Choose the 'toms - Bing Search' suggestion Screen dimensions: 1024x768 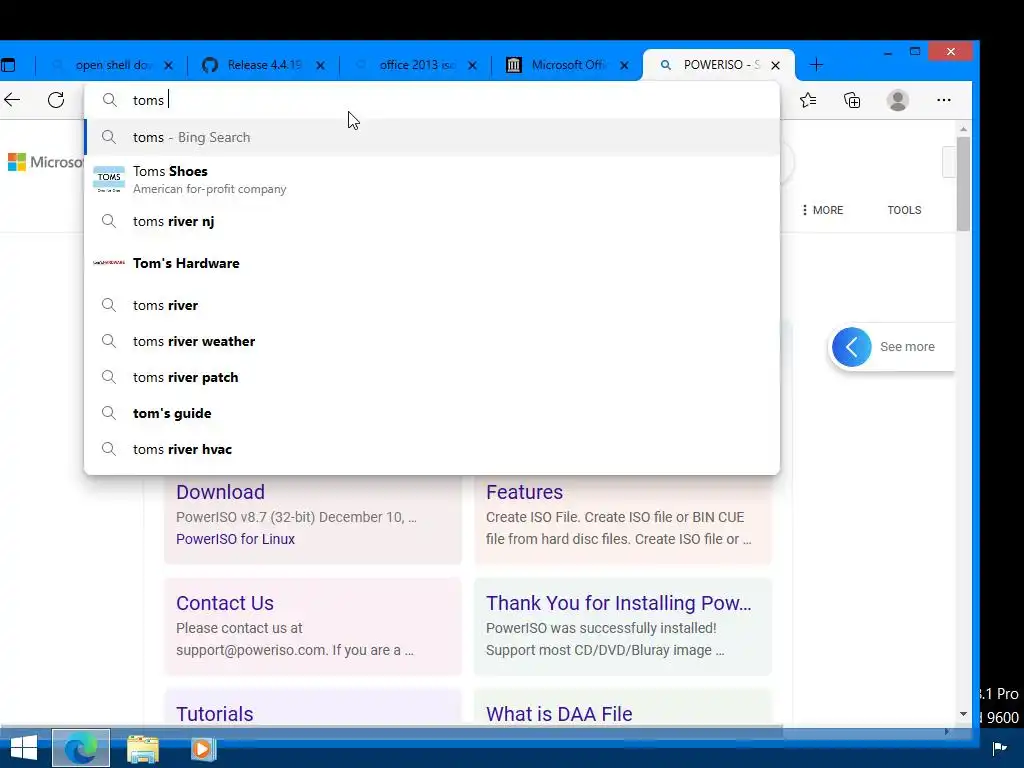(432, 137)
